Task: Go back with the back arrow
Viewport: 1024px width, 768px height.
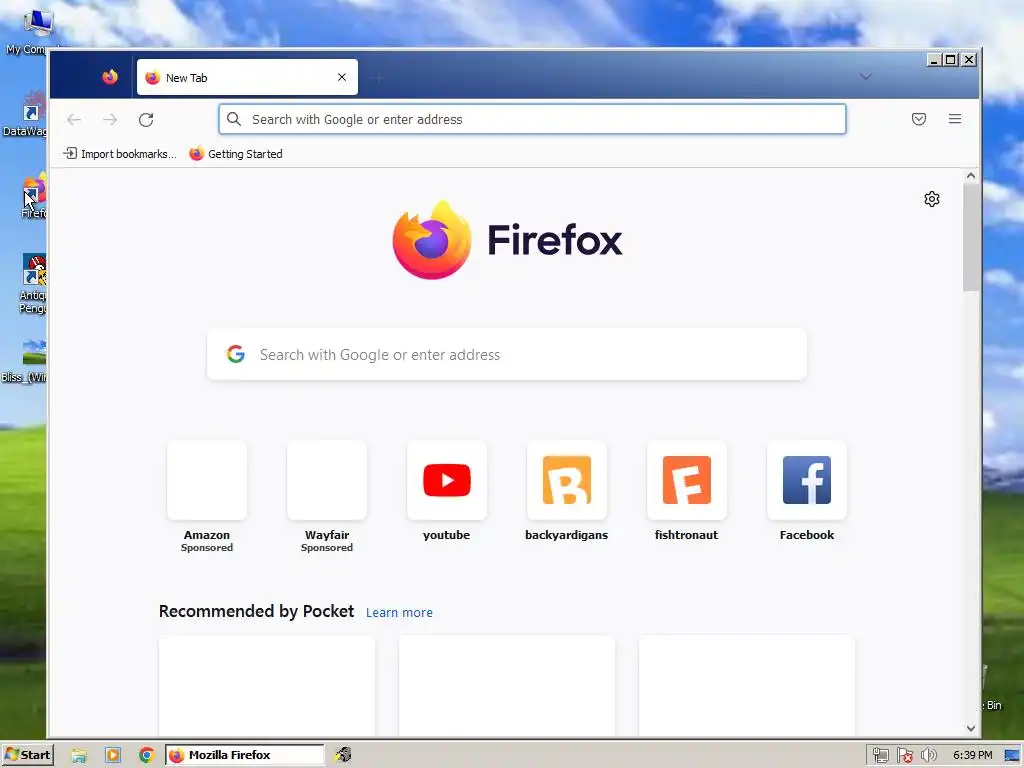Action: pos(74,120)
